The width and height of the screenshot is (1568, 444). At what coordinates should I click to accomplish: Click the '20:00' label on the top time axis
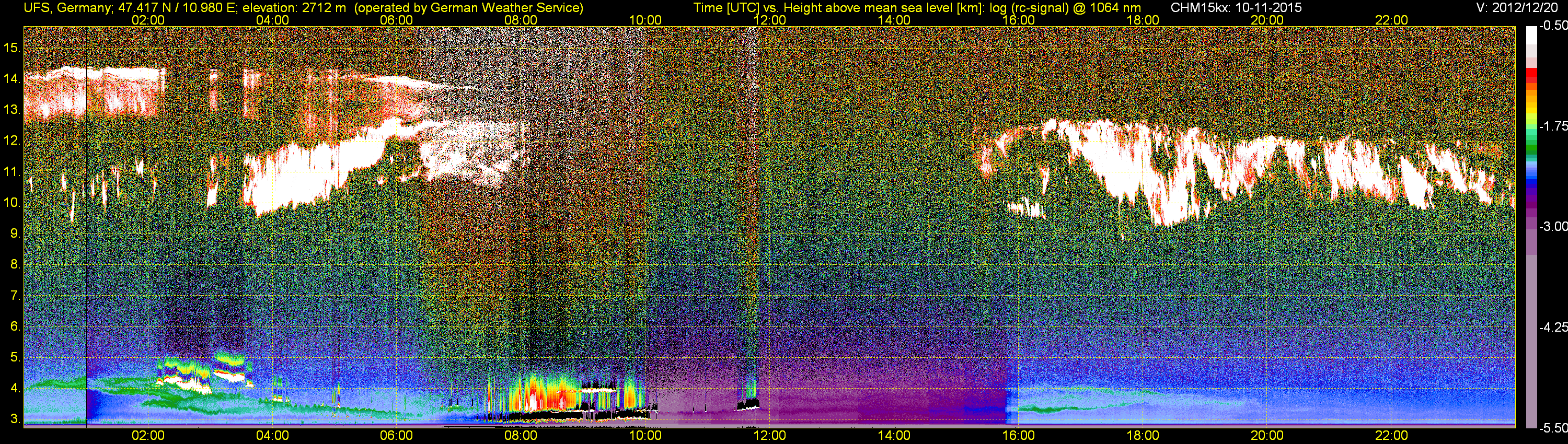[x=1267, y=19]
